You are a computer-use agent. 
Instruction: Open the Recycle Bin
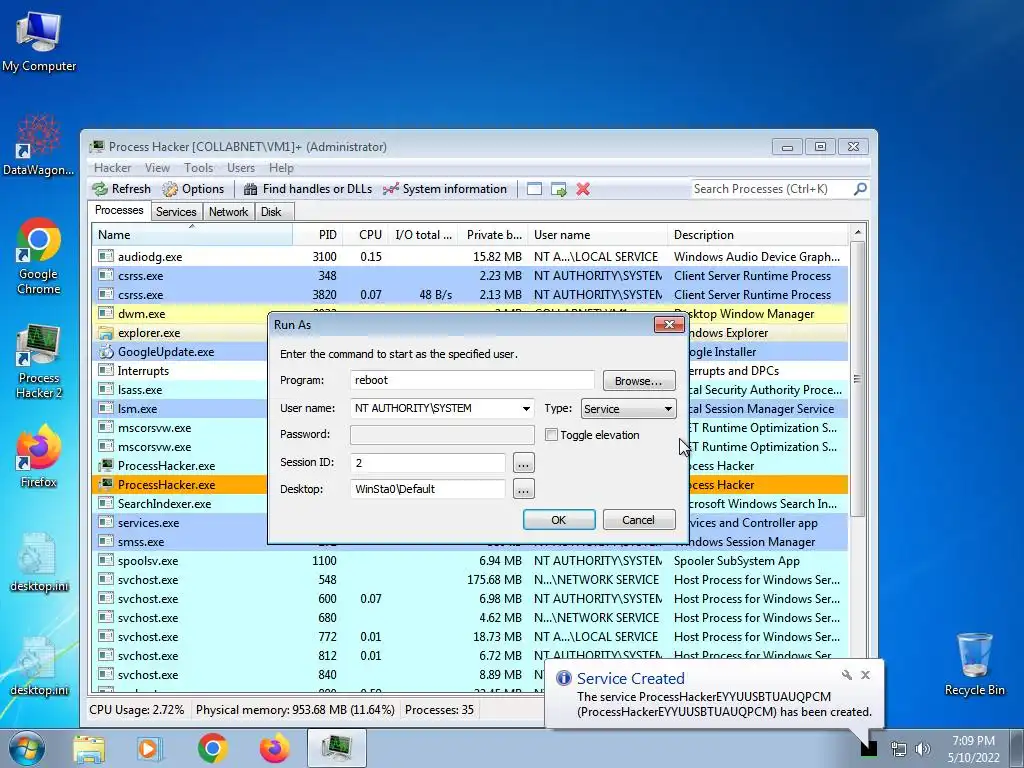click(974, 664)
